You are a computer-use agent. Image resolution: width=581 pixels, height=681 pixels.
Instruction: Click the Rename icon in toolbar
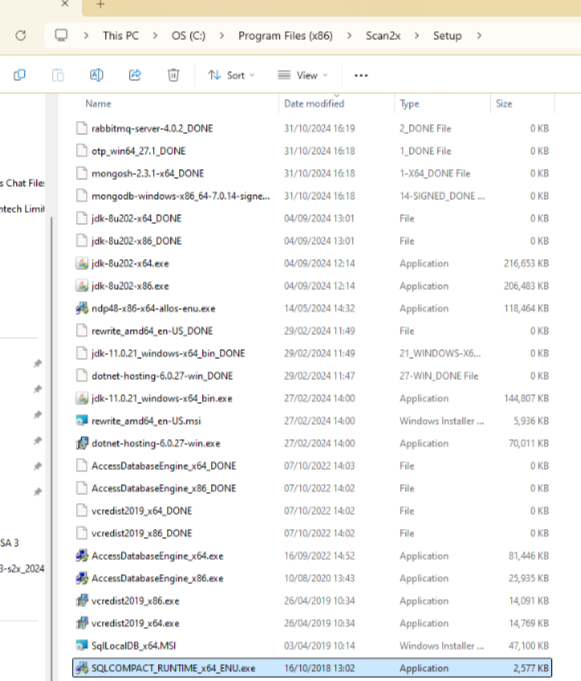pos(96,75)
